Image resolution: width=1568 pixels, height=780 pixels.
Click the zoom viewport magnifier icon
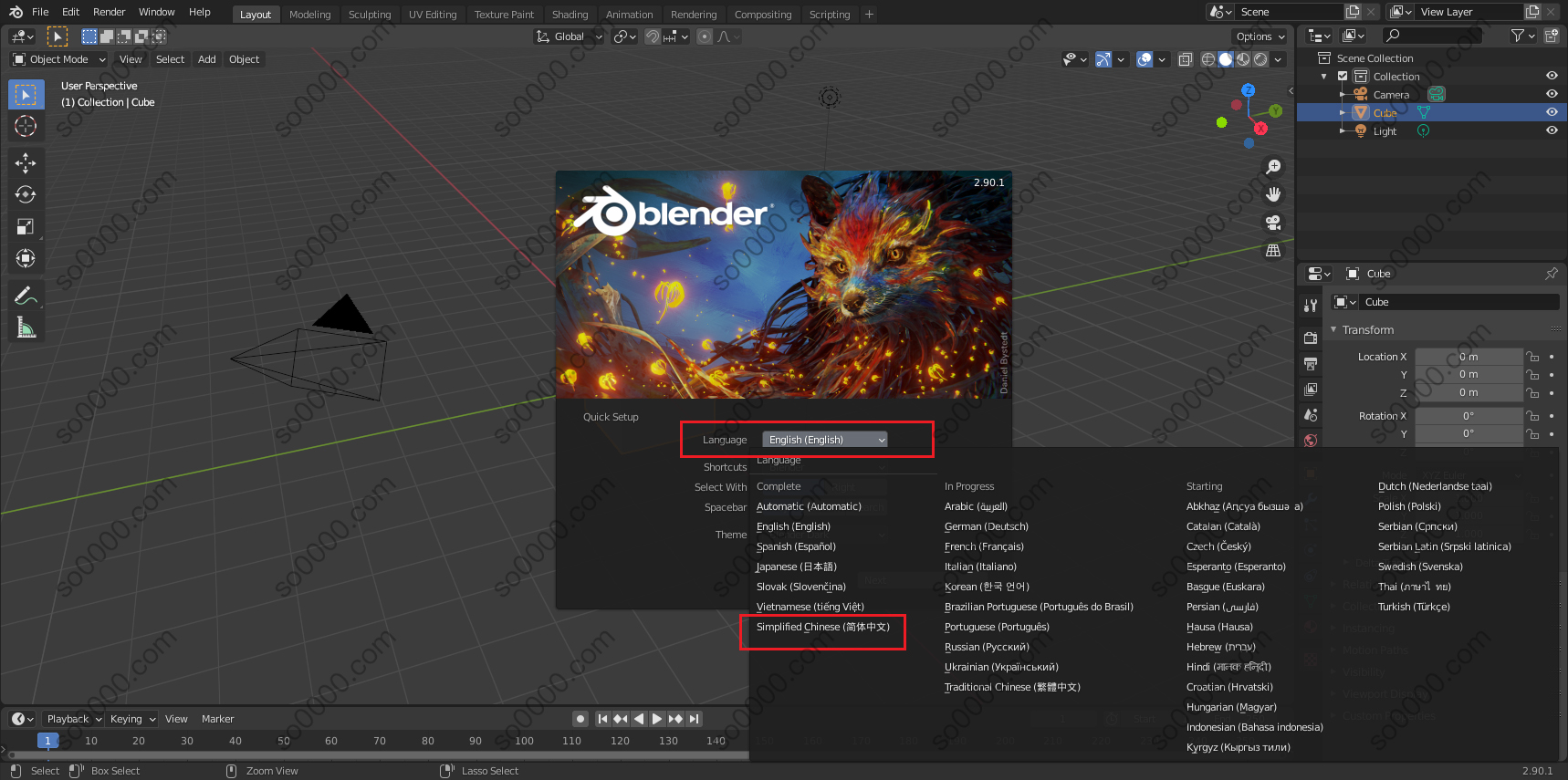1273,167
